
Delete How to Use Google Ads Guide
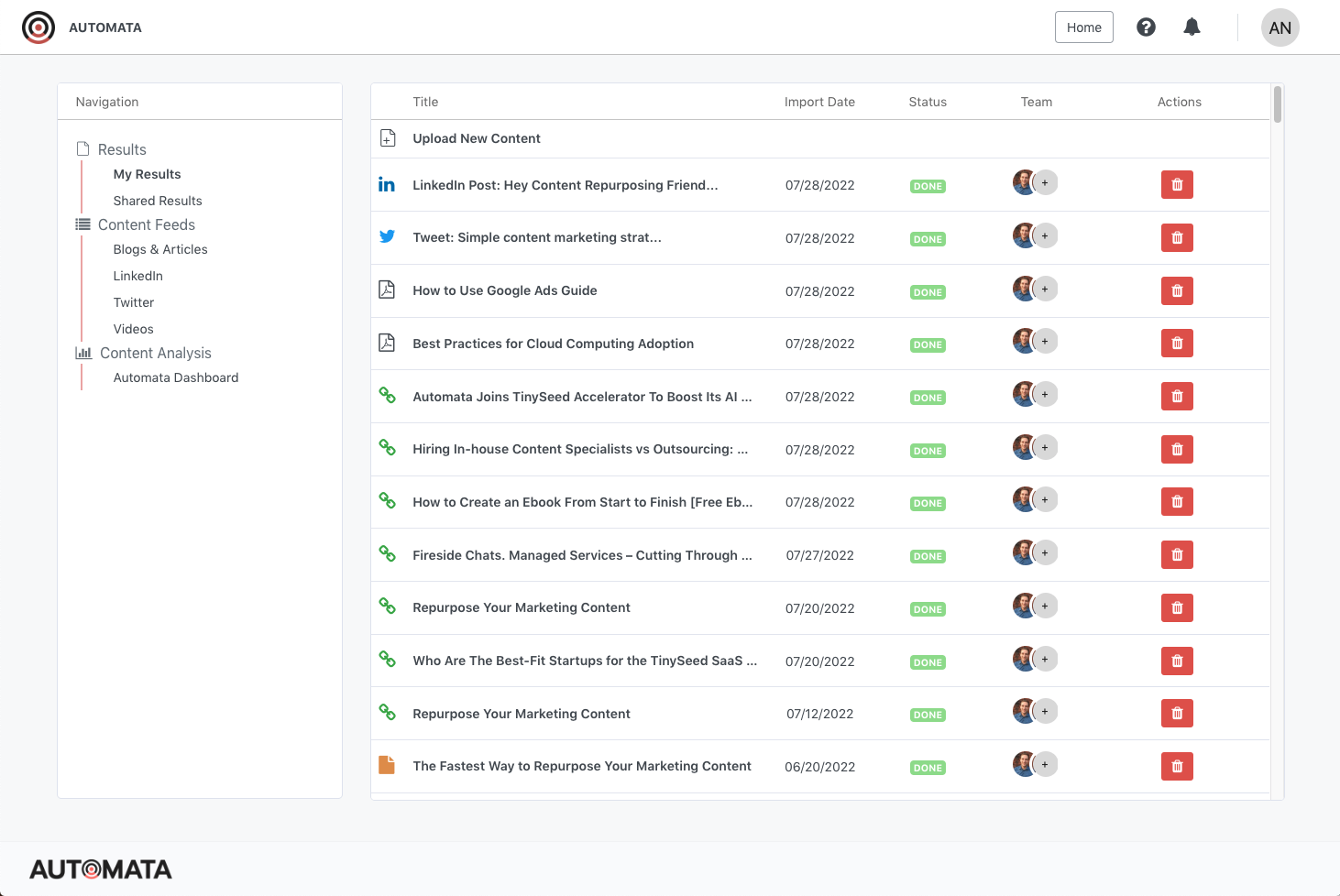click(x=1177, y=291)
